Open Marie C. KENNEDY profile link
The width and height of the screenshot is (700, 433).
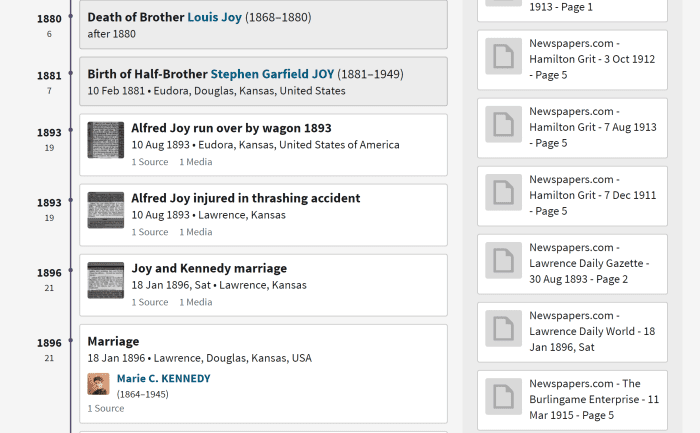pos(163,379)
